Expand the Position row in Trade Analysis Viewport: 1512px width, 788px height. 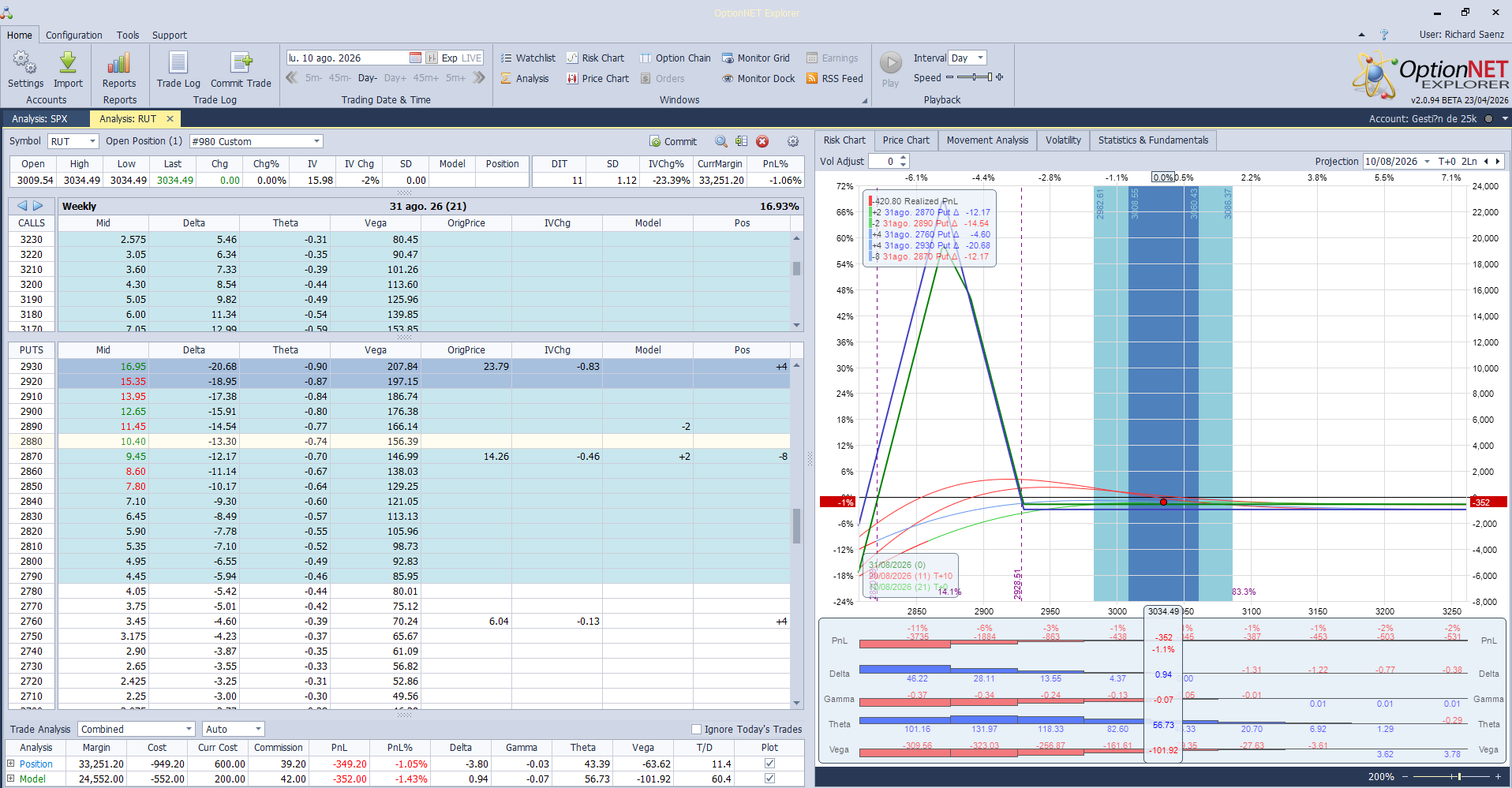point(11,763)
